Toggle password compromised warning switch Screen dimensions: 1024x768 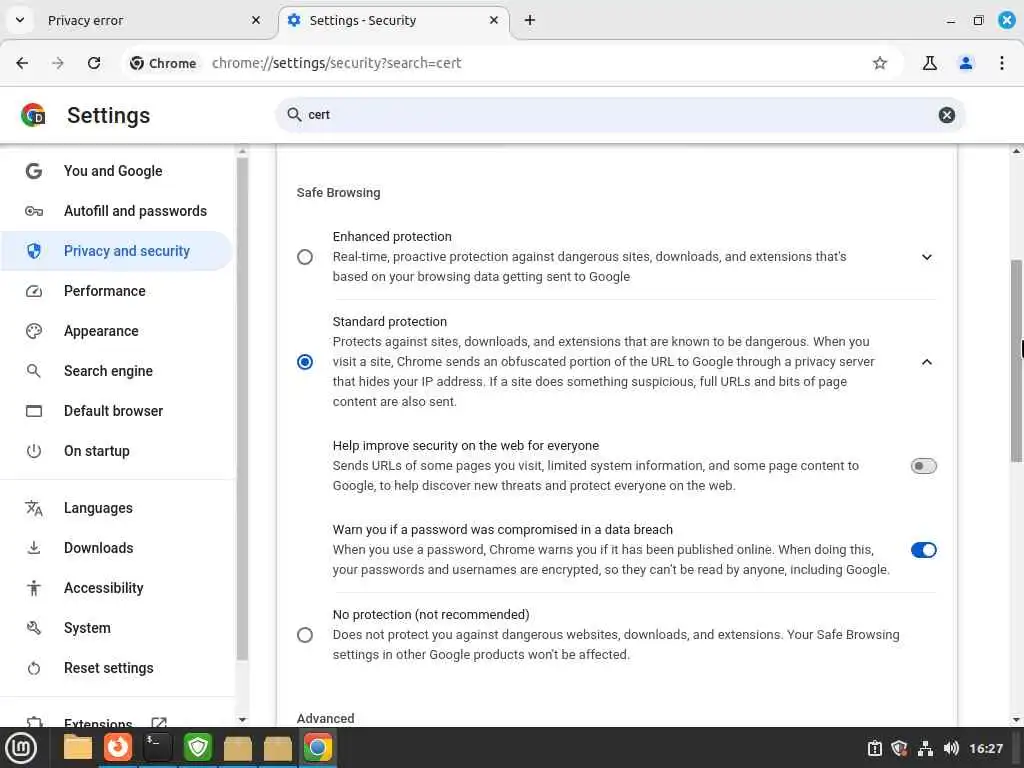point(923,550)
